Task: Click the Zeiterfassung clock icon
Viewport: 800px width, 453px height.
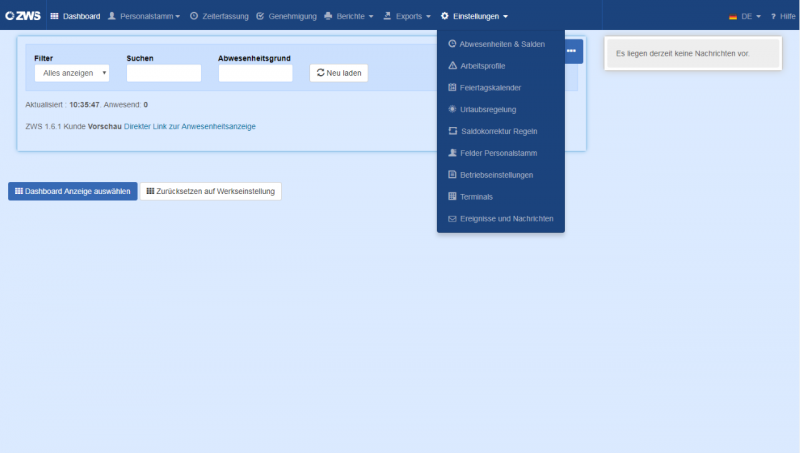Action: [194, 16]
